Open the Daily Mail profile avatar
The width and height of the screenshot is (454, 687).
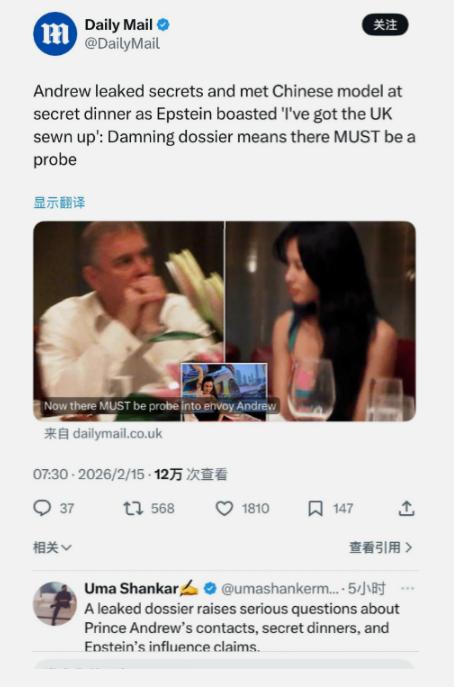(55, 34)
